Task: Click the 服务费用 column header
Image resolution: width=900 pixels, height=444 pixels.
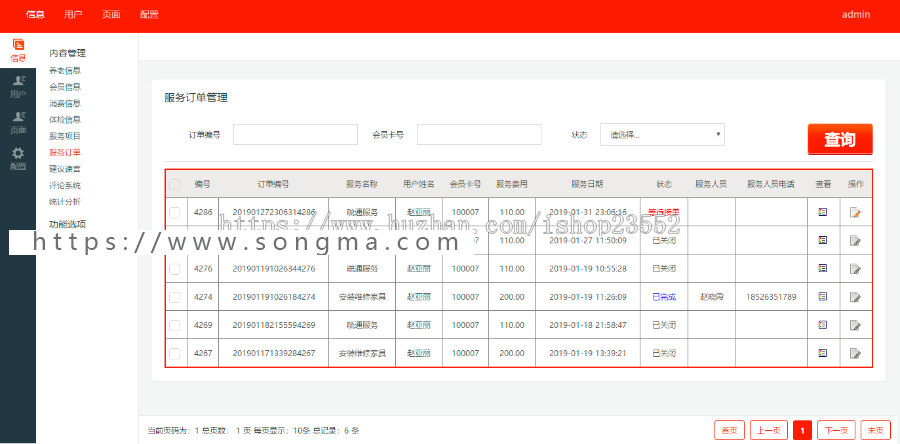Action: (x=511, y=185)
